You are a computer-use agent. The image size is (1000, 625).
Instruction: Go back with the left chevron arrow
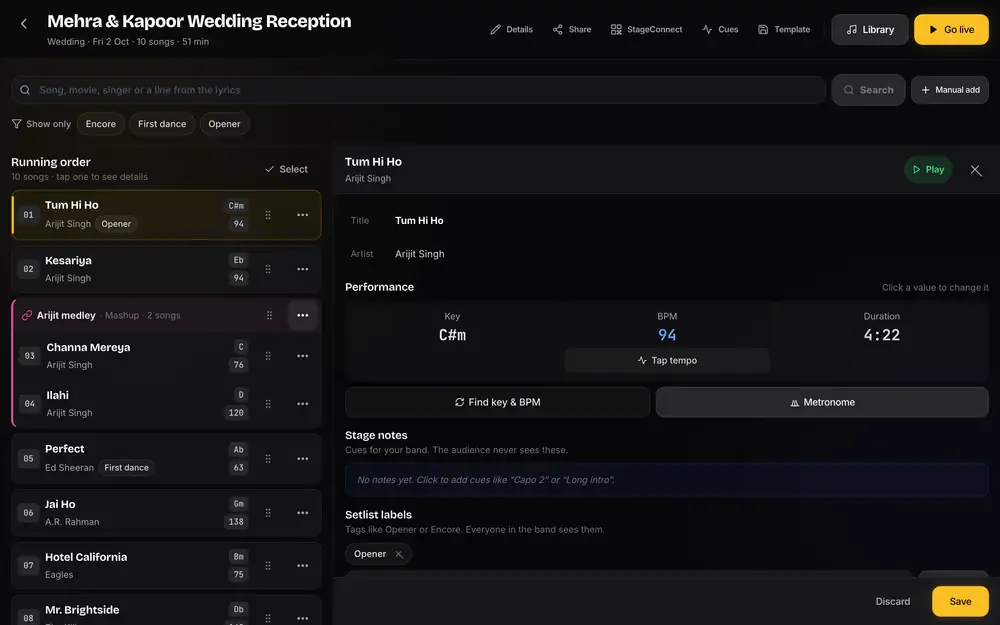24,24
